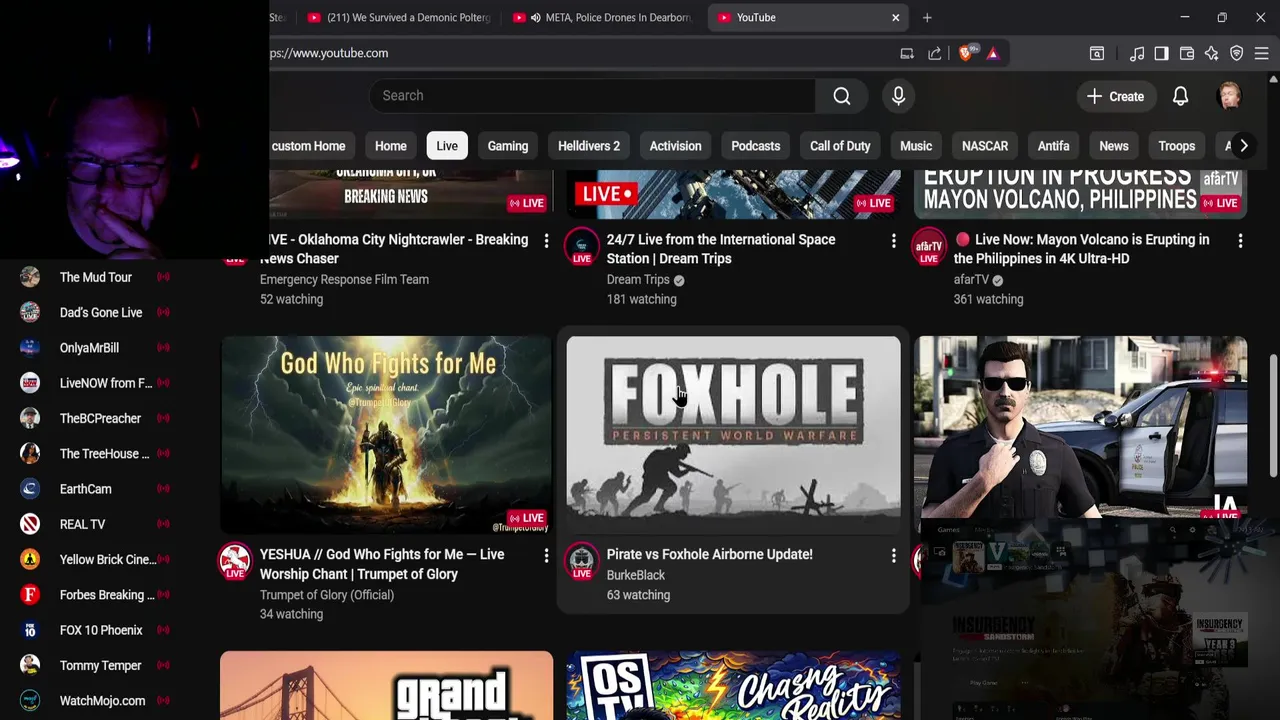Open options menu for International Space Station video

tap(893, 241)
